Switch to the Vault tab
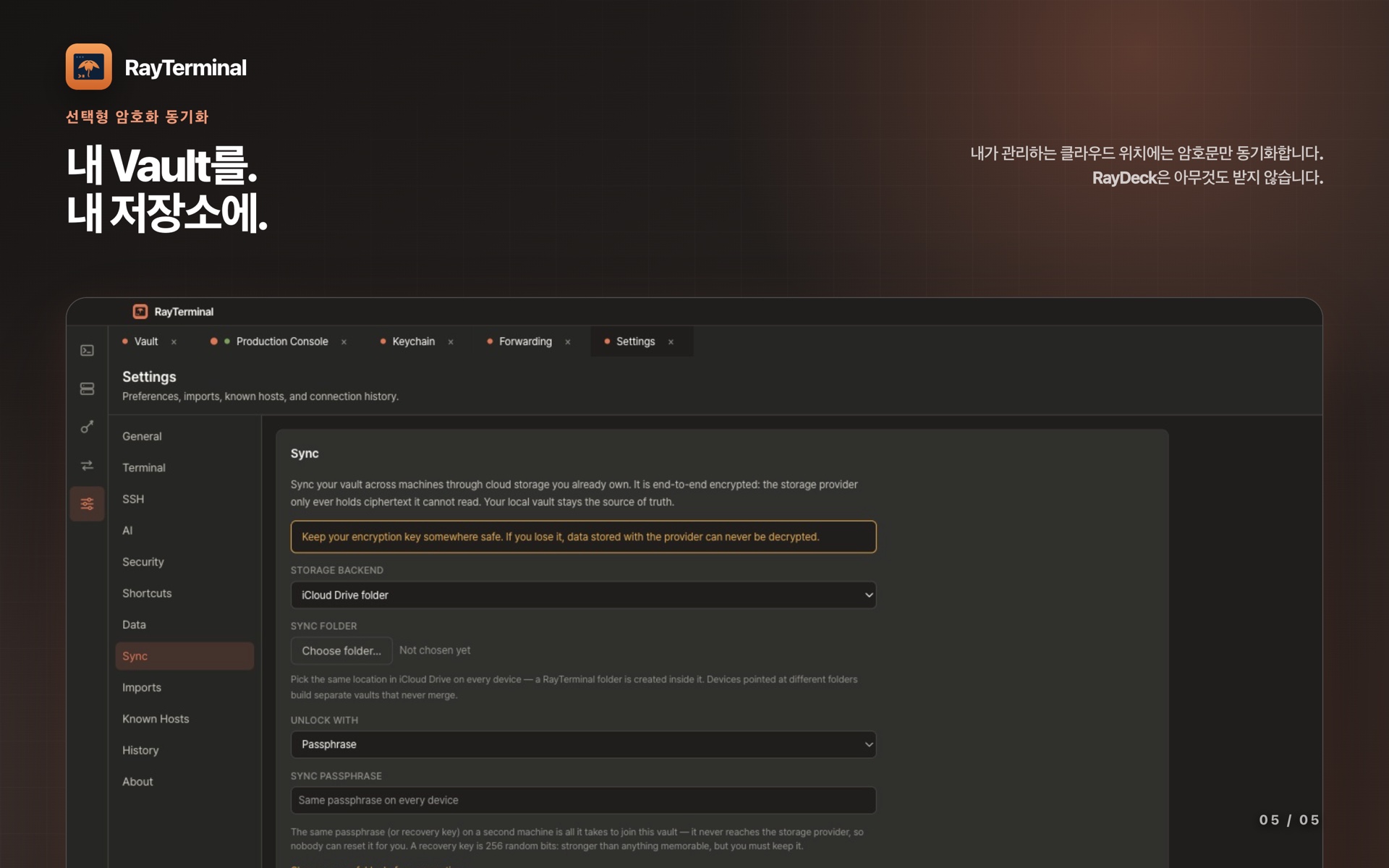The width and height of the screenshot is (1389, 868). click(145, 341)
